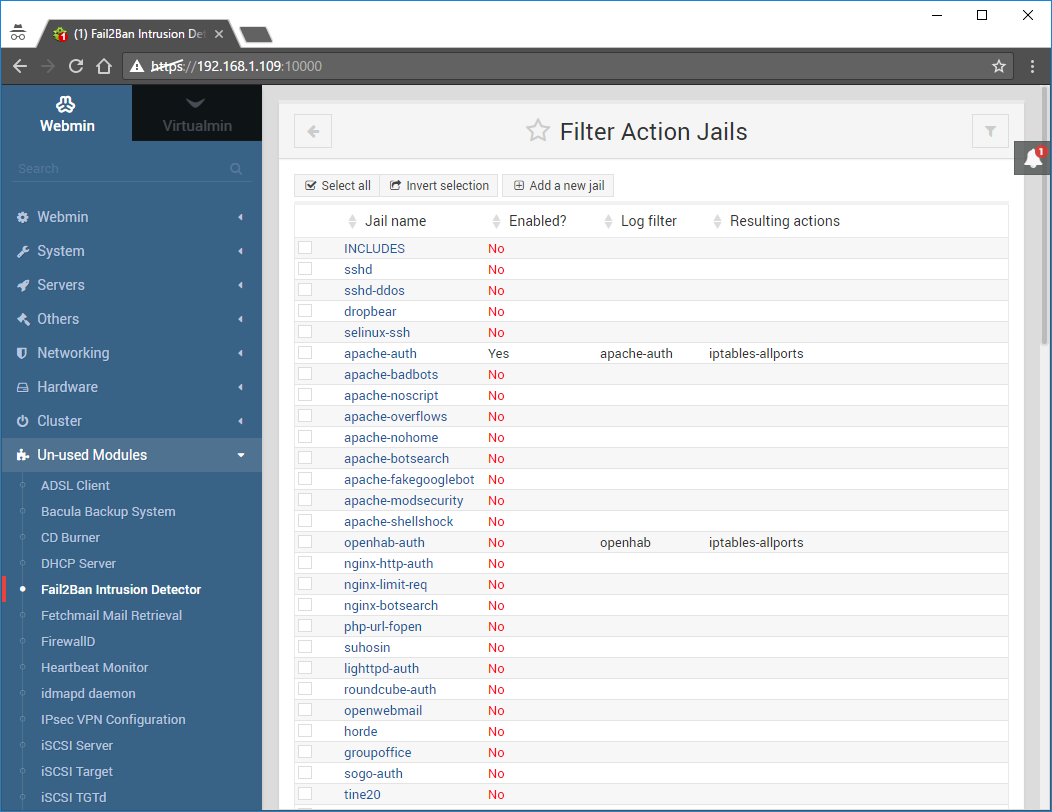This screenshot has width=1052, height=812.
Task: Check the sshd jail checkbox
Action: coord(305,268)
